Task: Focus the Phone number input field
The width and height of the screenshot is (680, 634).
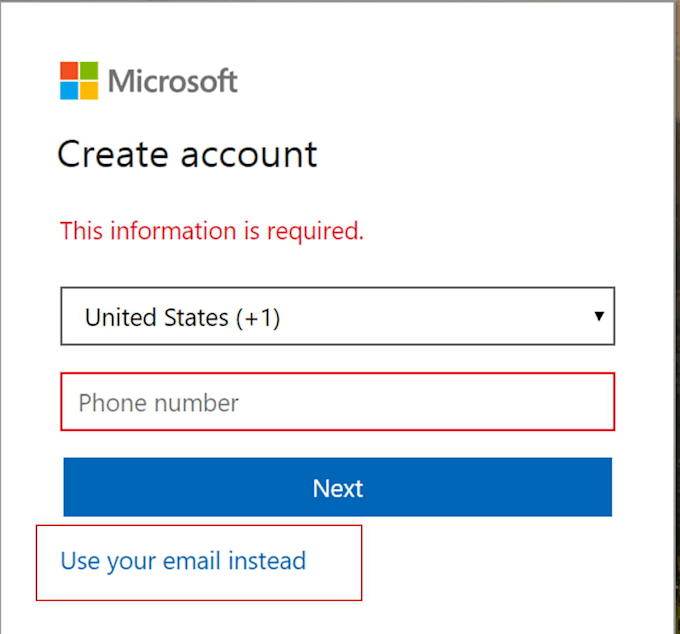Action: tap(337, 402)
